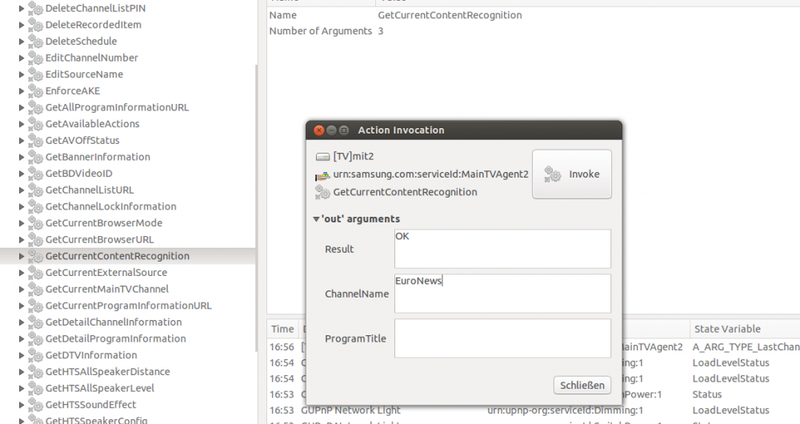Click the service icon beside urn:samsung.com:serviceId:MainTVAgent2
Image resolution: width=800 pixels, height=424 pixels.
pyautogui.click(x=322, y=175)
